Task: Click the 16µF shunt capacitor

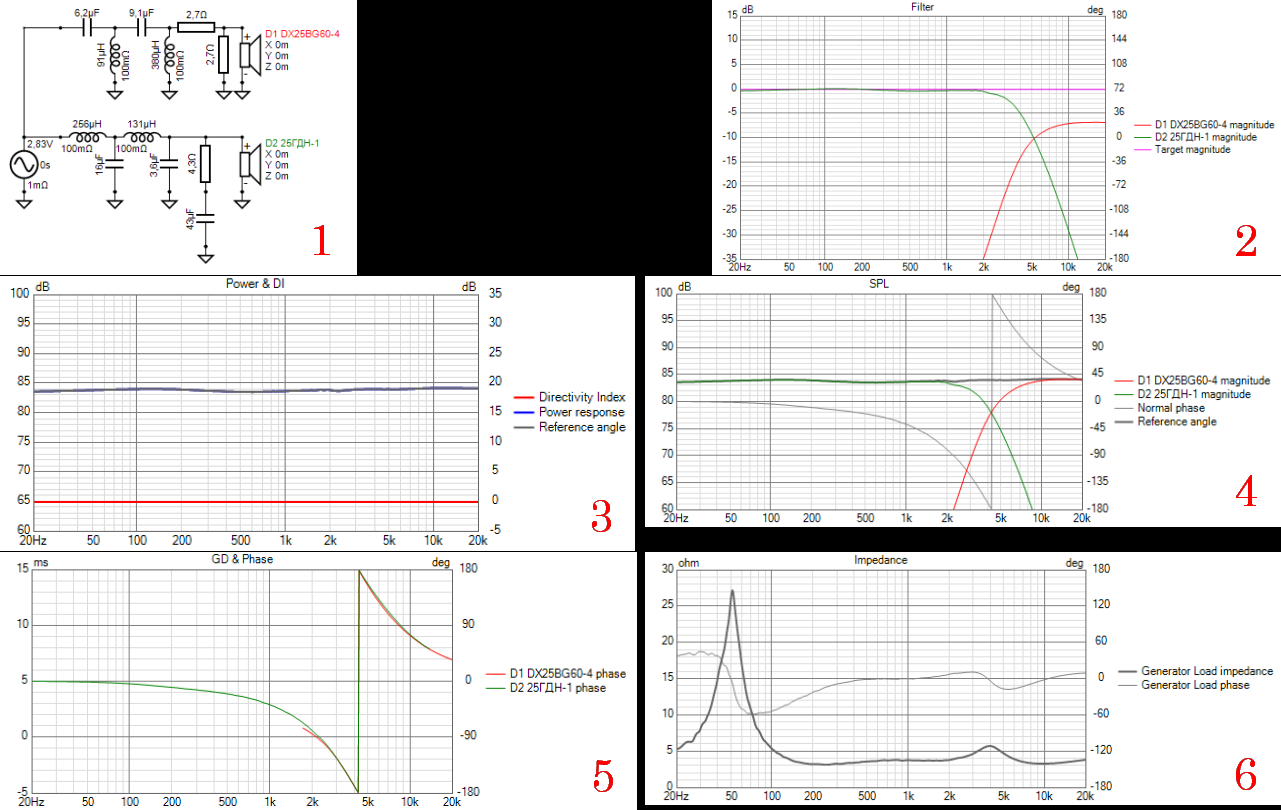Action: point(115,164)
